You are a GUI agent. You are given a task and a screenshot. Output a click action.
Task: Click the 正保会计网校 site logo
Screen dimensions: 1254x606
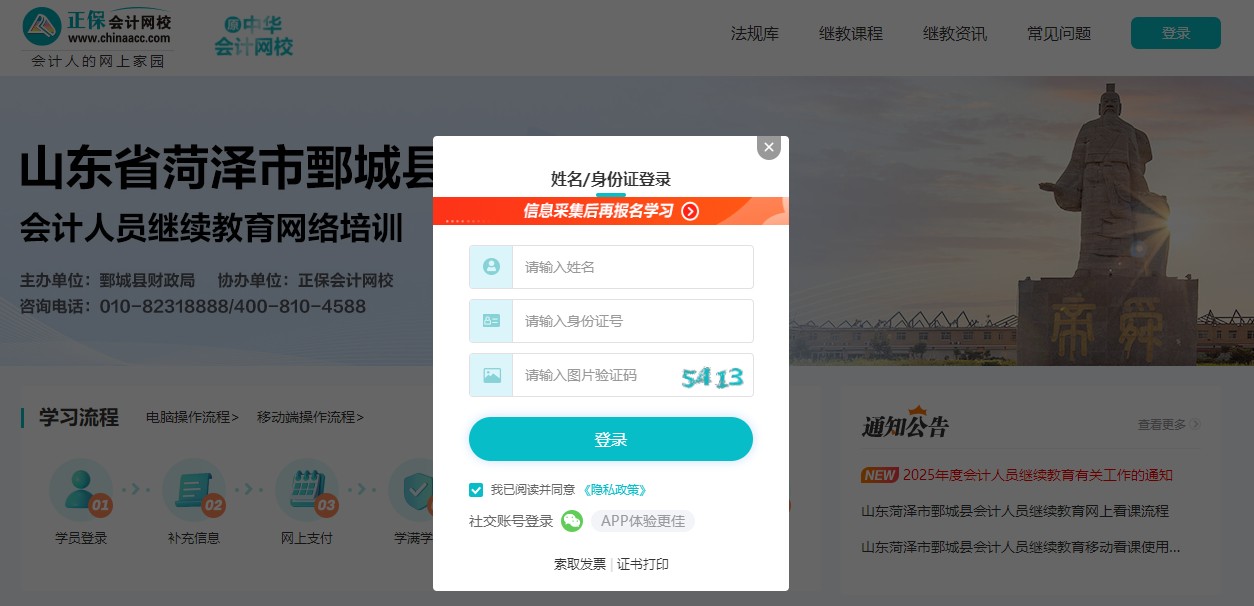point(95,27)
